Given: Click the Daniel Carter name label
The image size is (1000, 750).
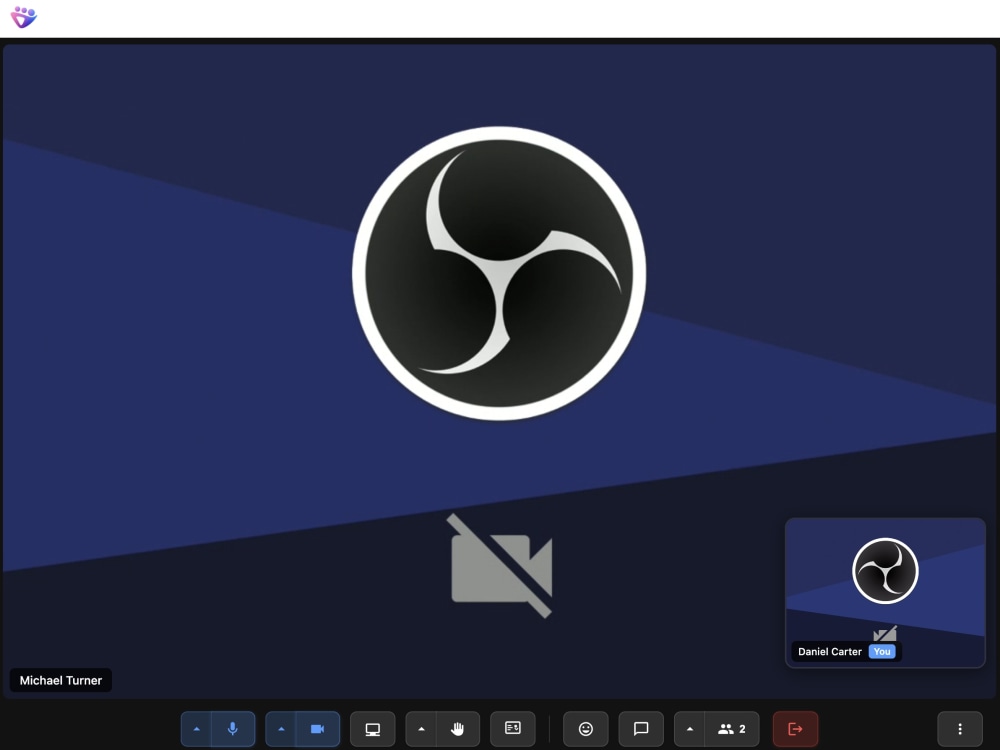Looking at the screenshot, I should pos(830,651).
